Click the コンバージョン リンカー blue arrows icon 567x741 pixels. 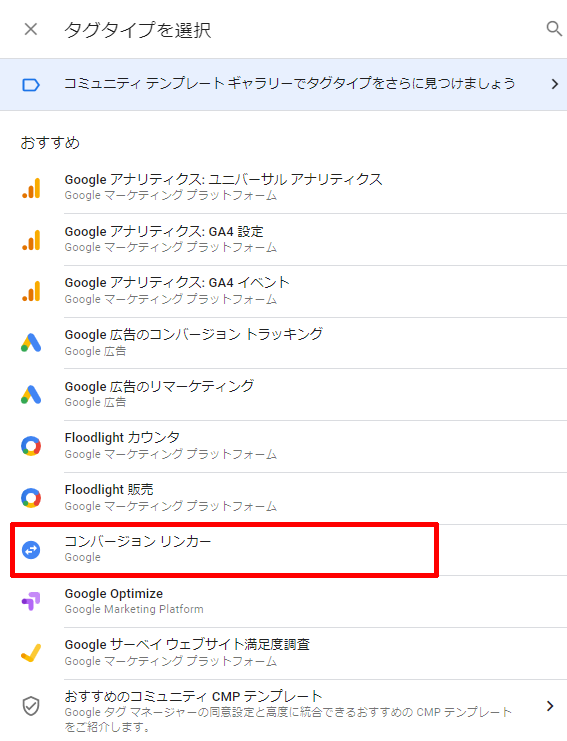[31, 550]
